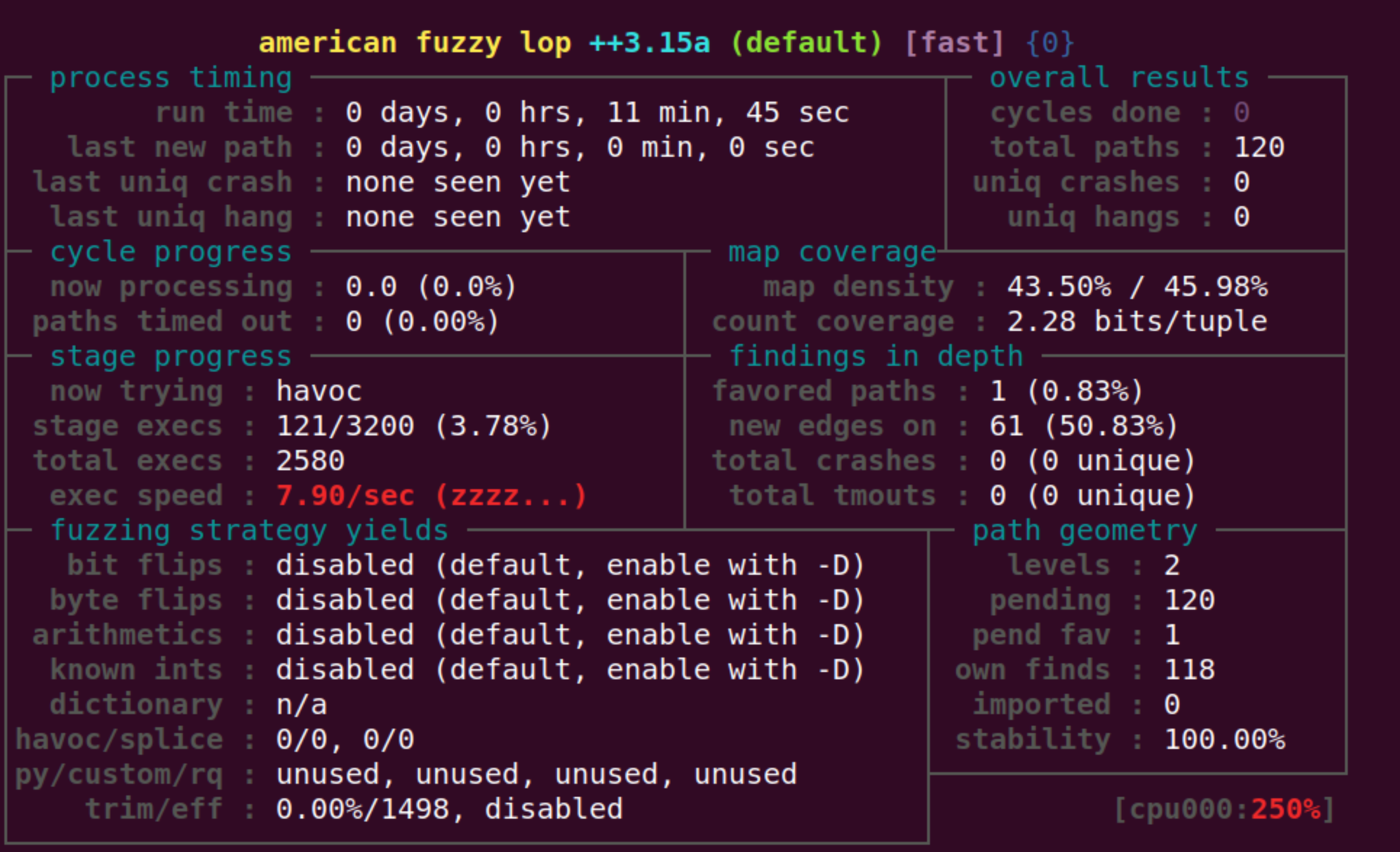
Task: Click the american fuzzy lop title text
Action: click(x=414, y=43)
